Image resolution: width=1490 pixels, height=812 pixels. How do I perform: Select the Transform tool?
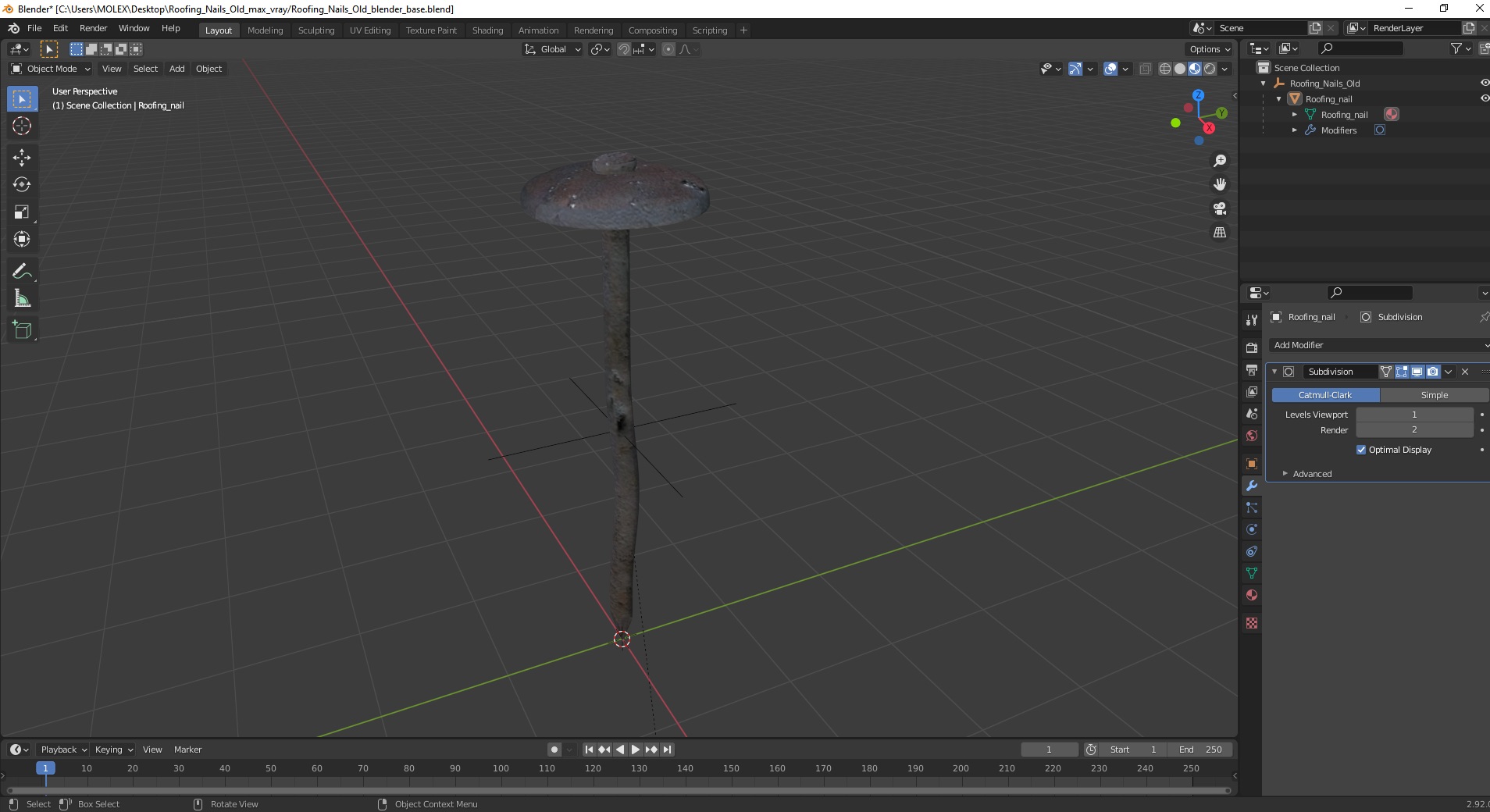pyautogui.click(x=22, y=239)
